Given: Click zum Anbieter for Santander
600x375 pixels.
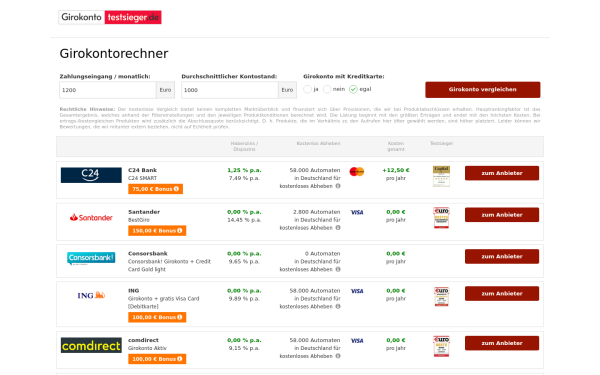Looking at the screenshot, I should click(502, 215).
